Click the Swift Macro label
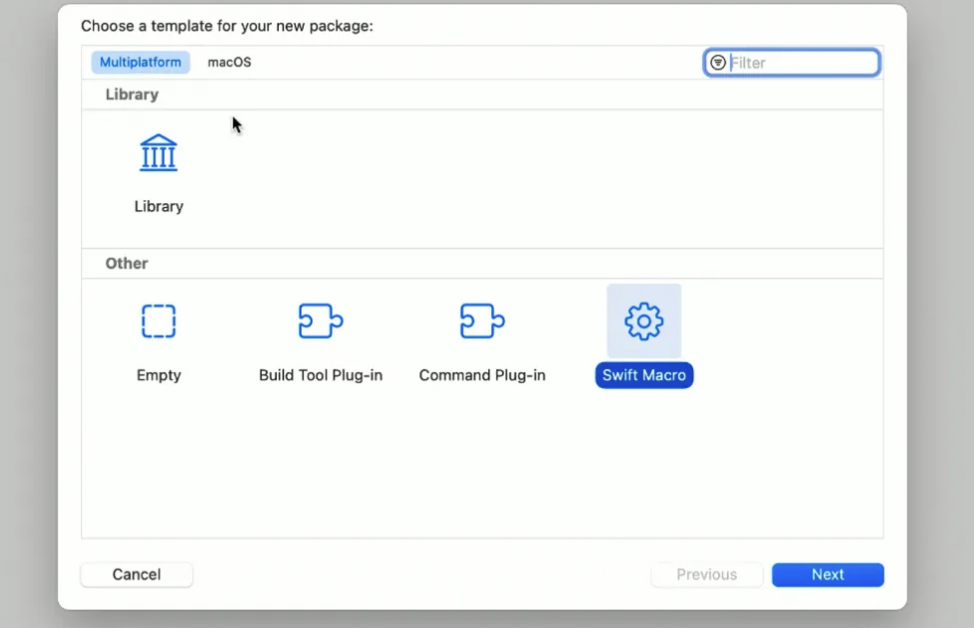Viewport: 974px width, 628px height. click(x=644, y=375)
